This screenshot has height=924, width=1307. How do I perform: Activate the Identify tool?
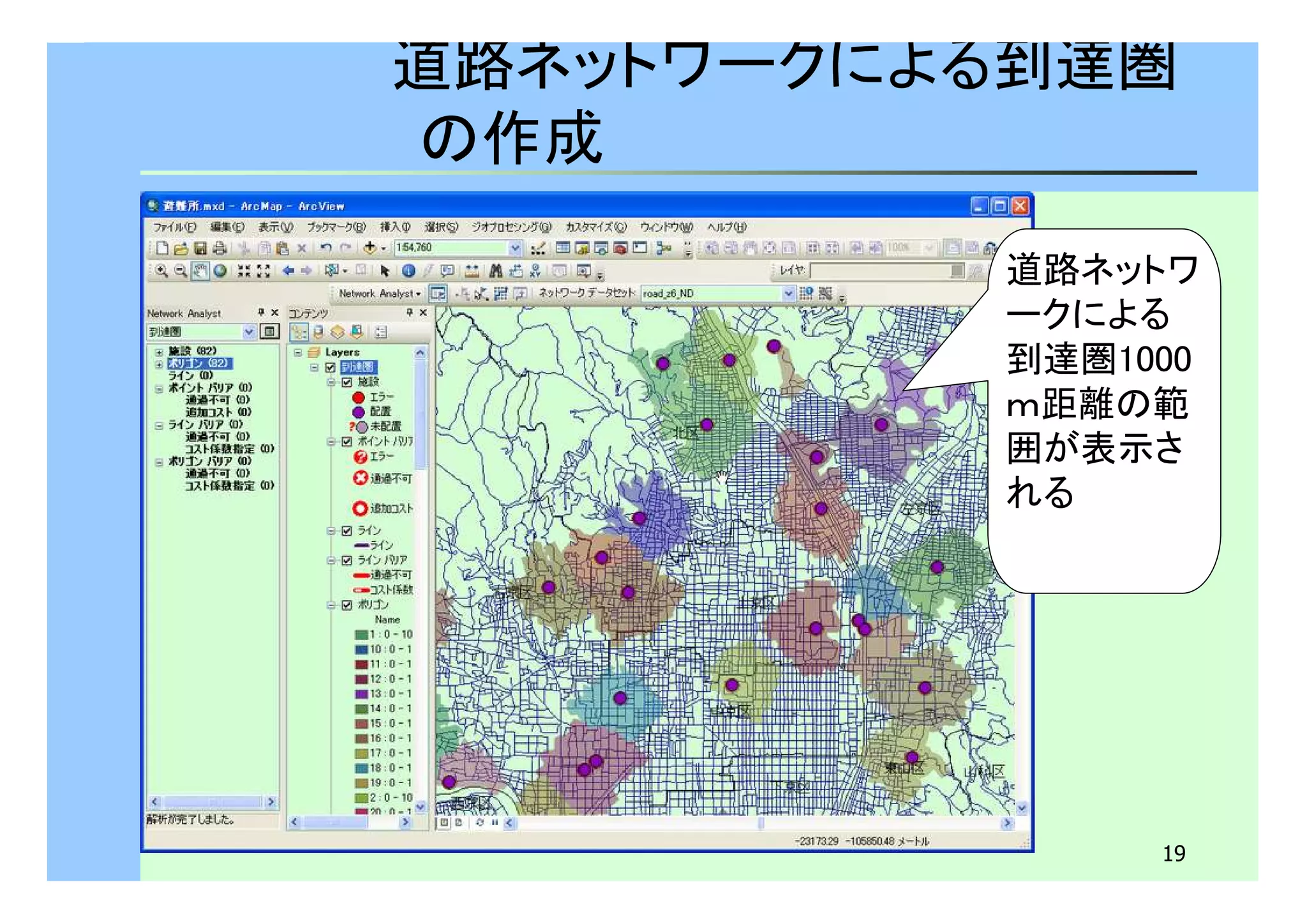408,271
